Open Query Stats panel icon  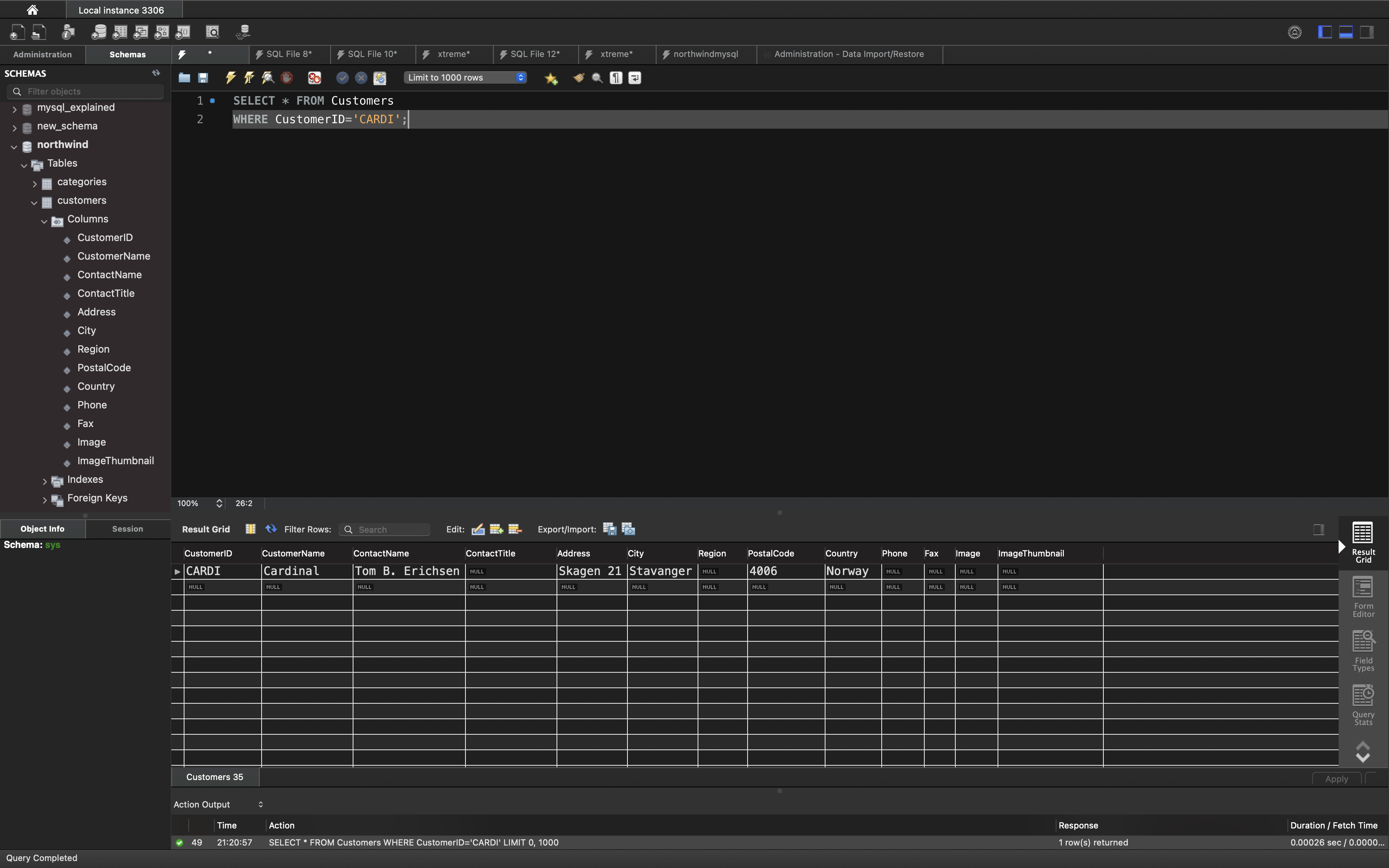pos(1363,705)
